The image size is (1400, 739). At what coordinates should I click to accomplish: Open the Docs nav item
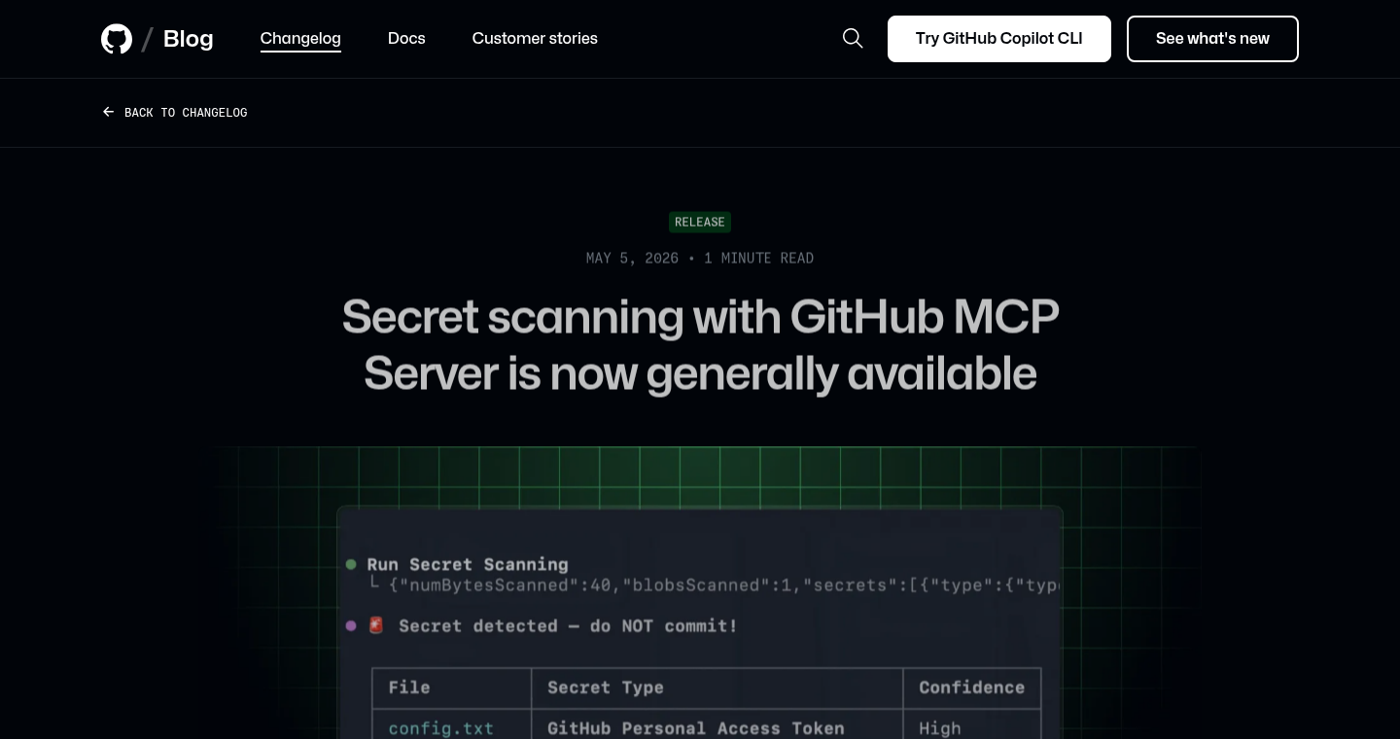pyautogui.click(x=406, y=38)
